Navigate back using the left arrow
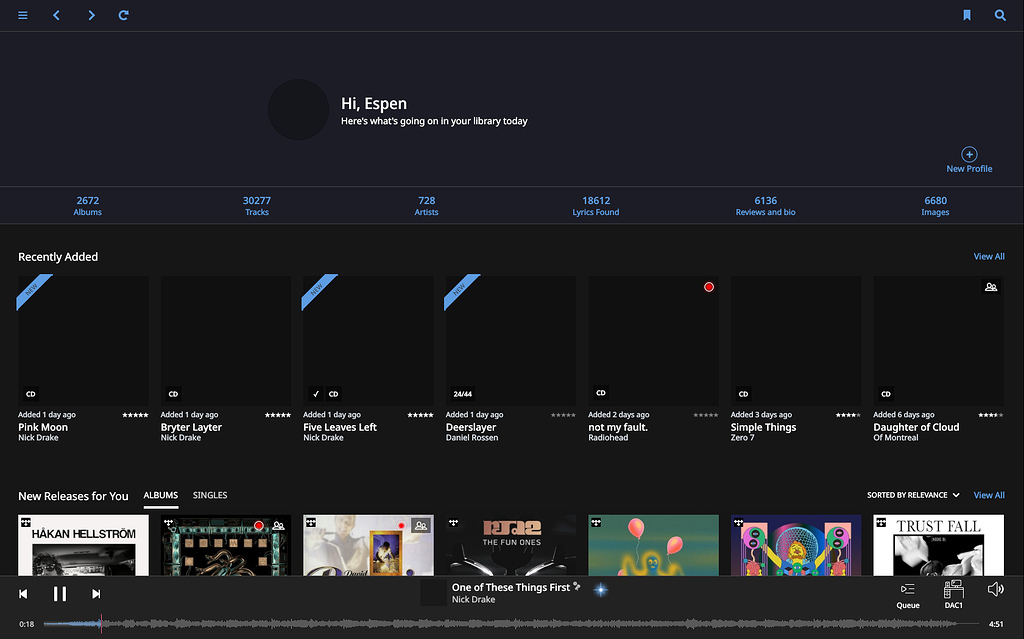The height and width of the screenshot is (639, 1024). 56,15
